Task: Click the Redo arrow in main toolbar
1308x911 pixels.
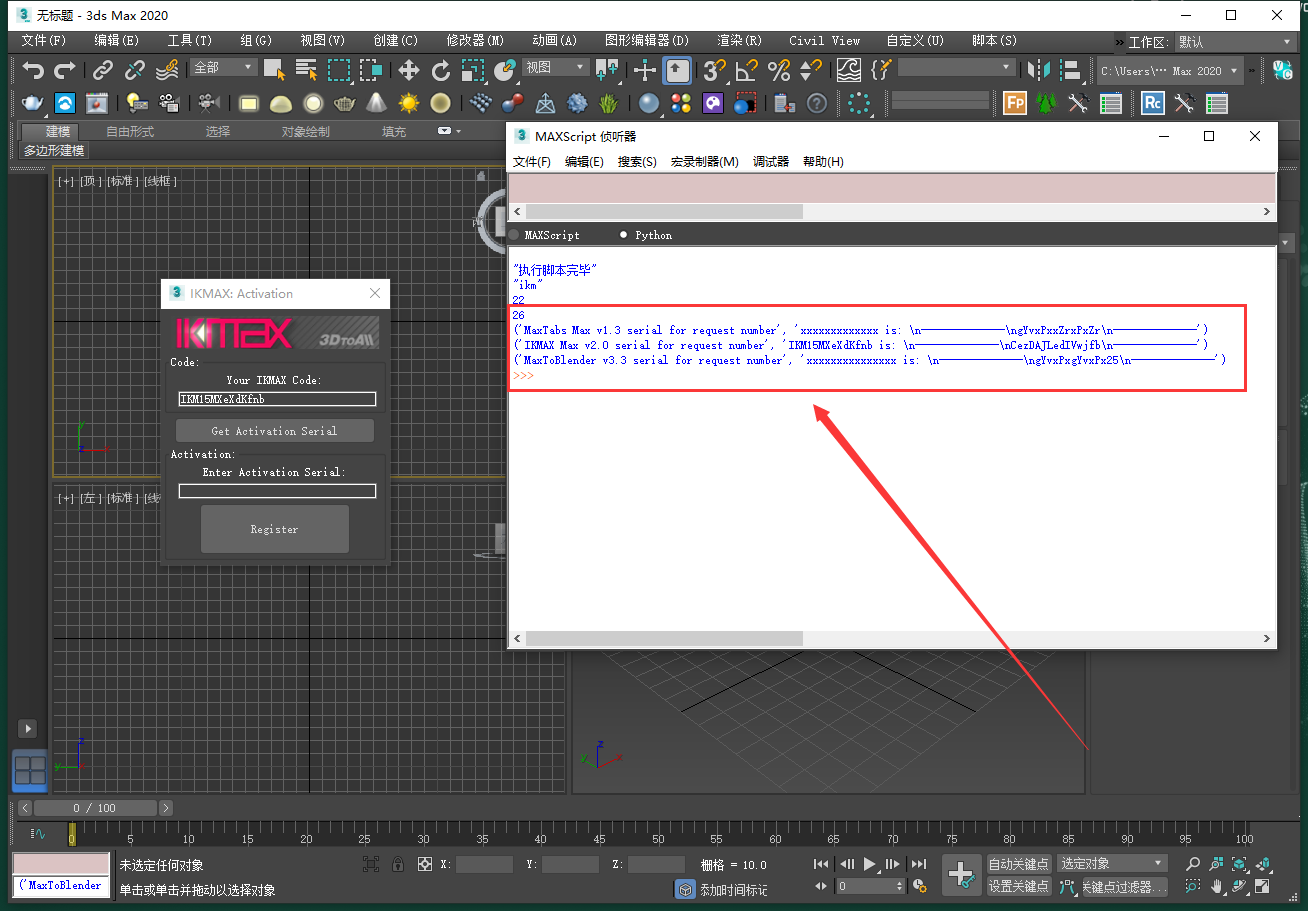Action: (65, 70)
